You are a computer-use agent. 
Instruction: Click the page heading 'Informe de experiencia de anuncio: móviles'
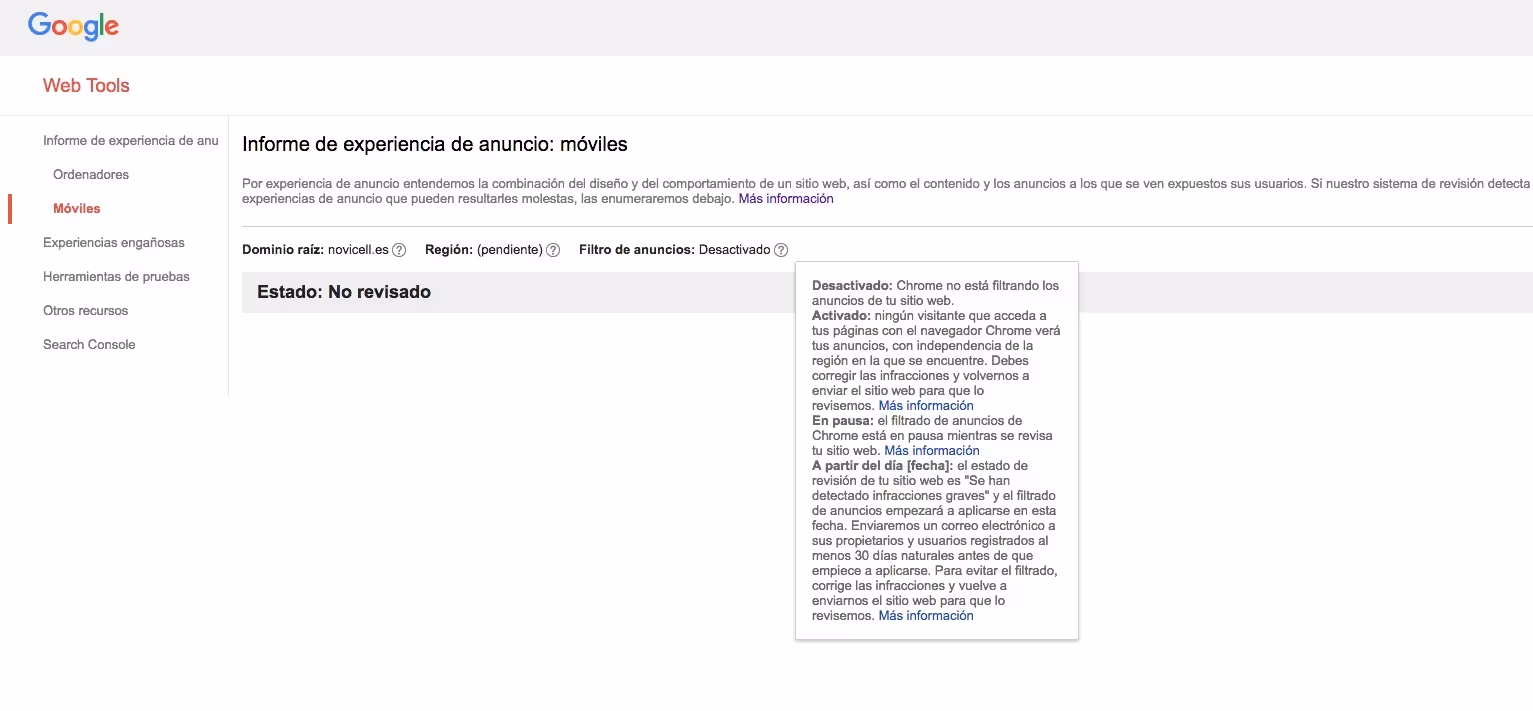(x=435, y=145)
